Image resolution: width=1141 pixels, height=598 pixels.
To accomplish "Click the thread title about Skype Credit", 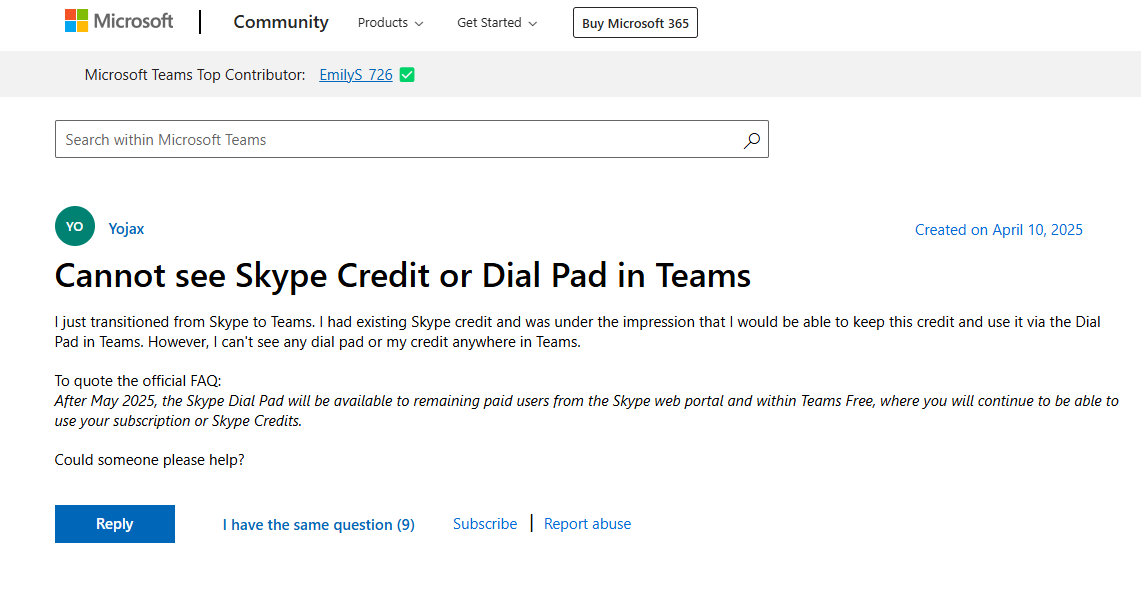I will (402, 276).
